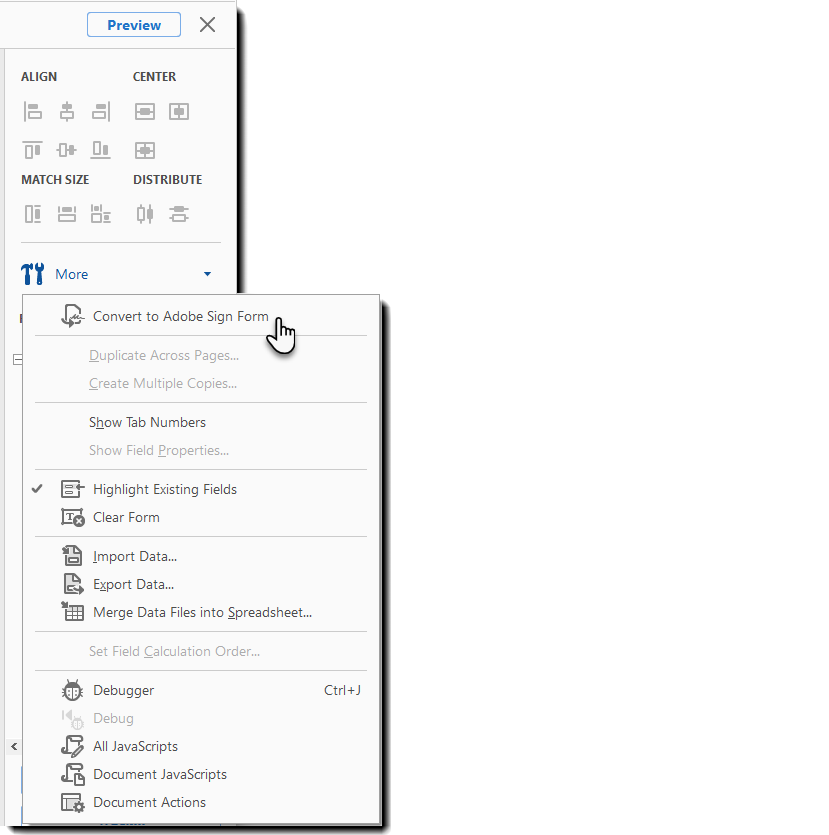Close the form editing toolbar with X
Screen dimensions: 829x835
(207, 25)
